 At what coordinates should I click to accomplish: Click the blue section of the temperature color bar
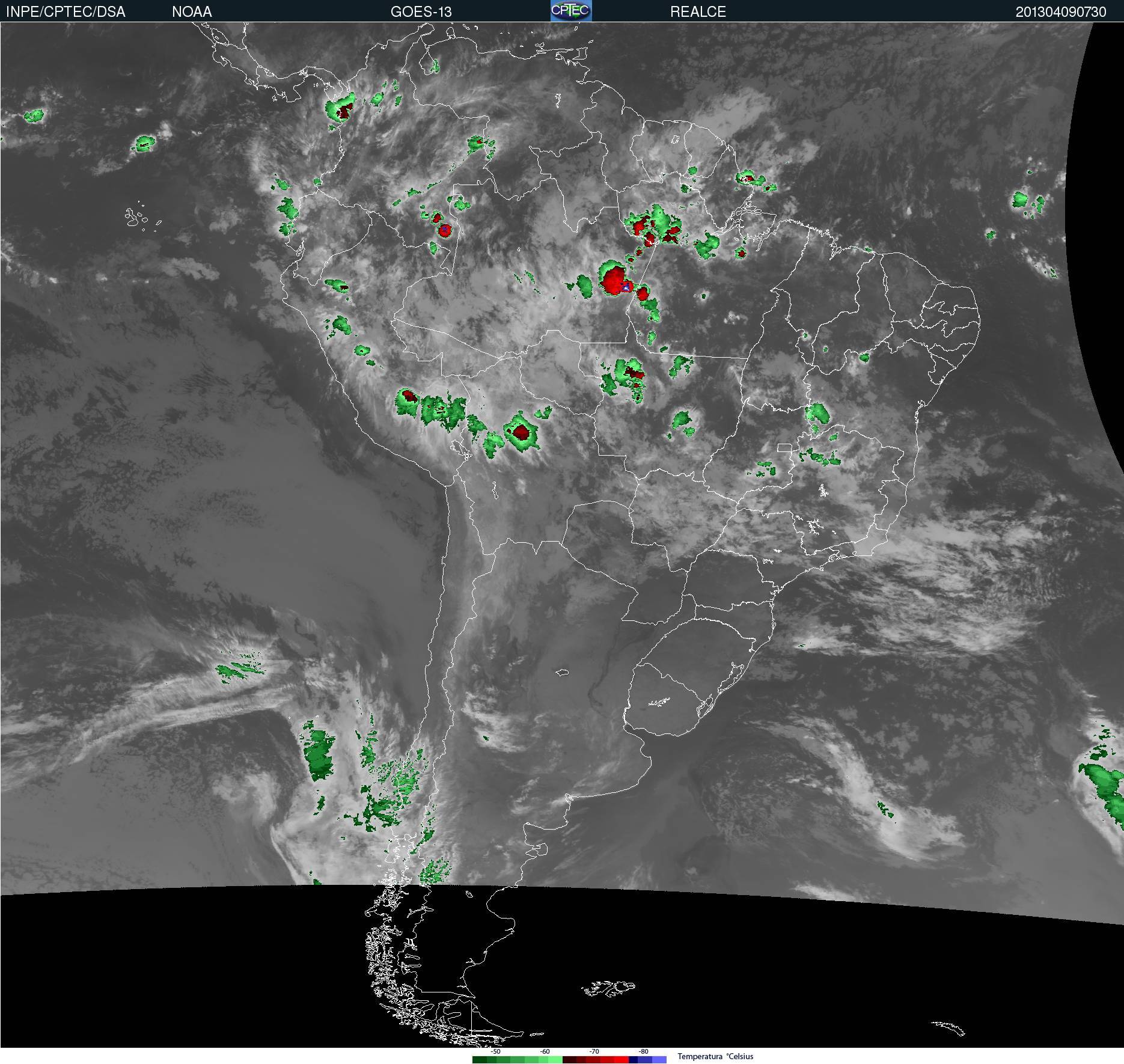tap(648, 1060)
